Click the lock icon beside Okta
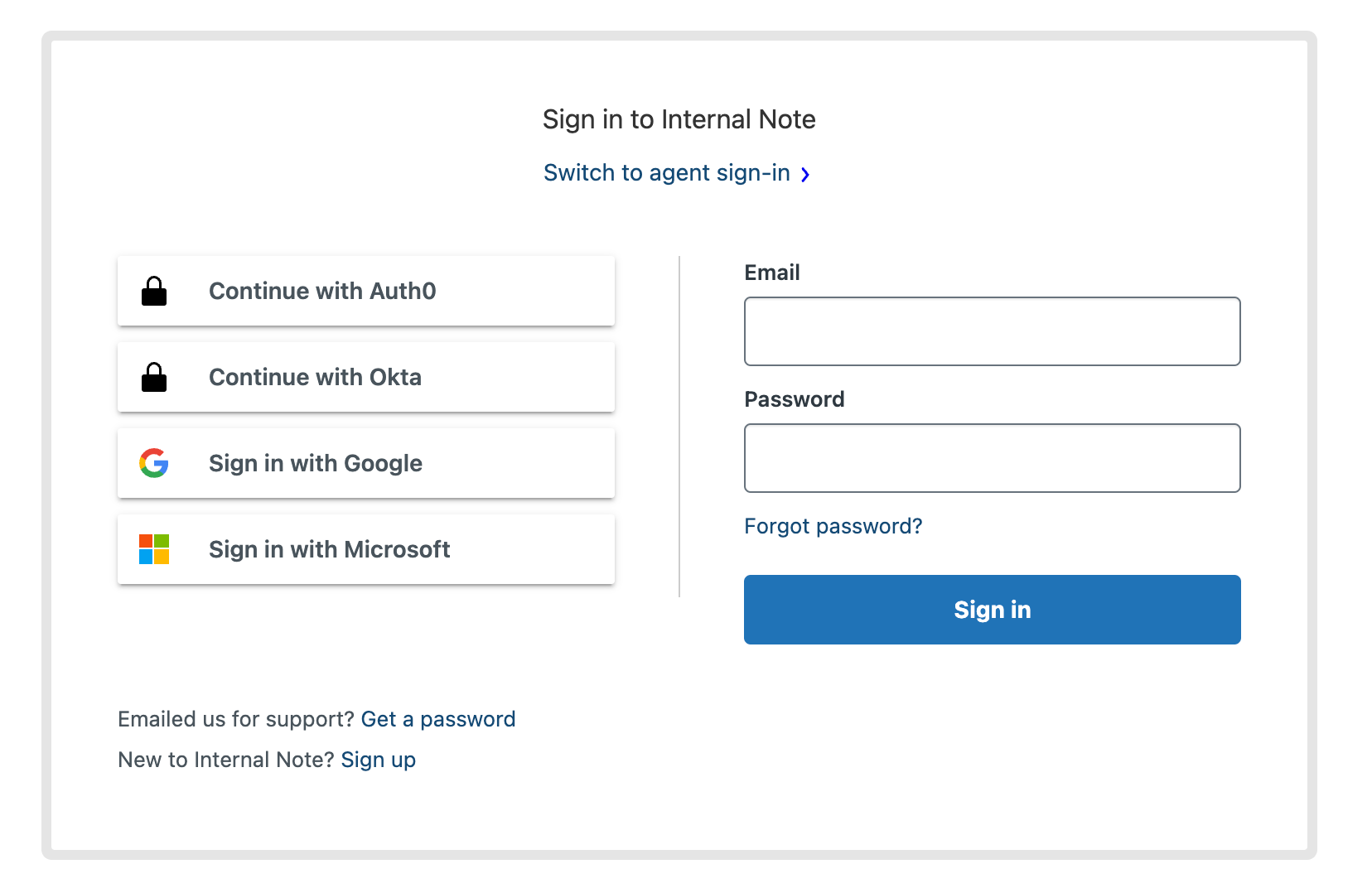1372x893 pixels. [154, 378]
